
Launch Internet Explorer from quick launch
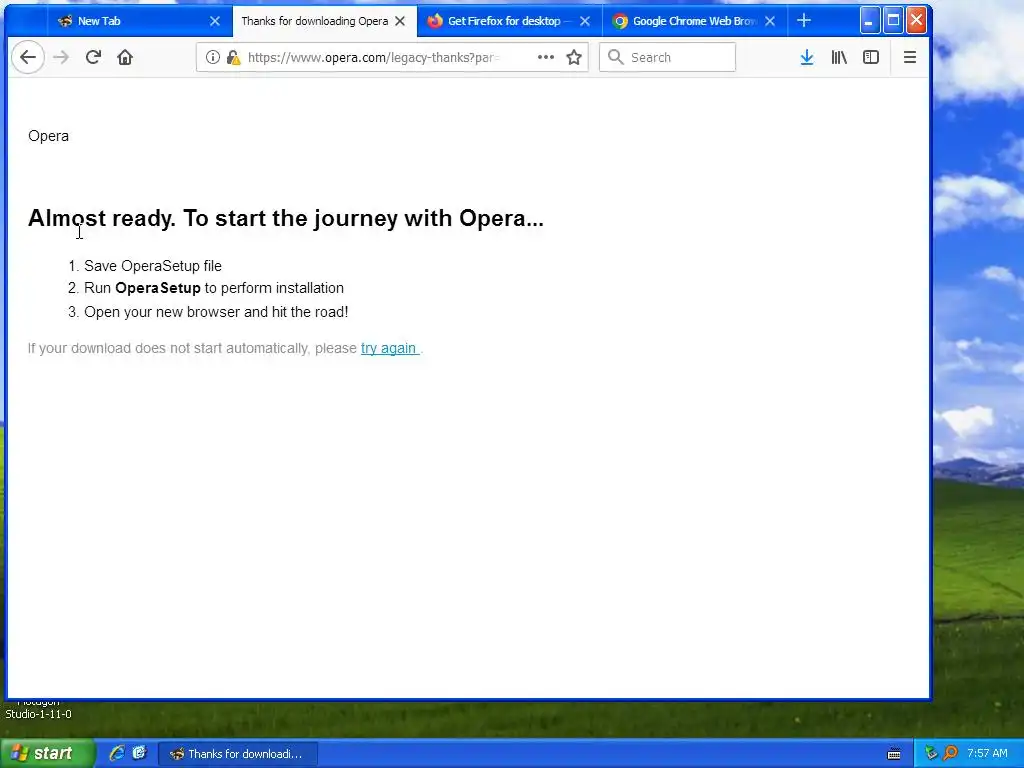coord(117,754)
